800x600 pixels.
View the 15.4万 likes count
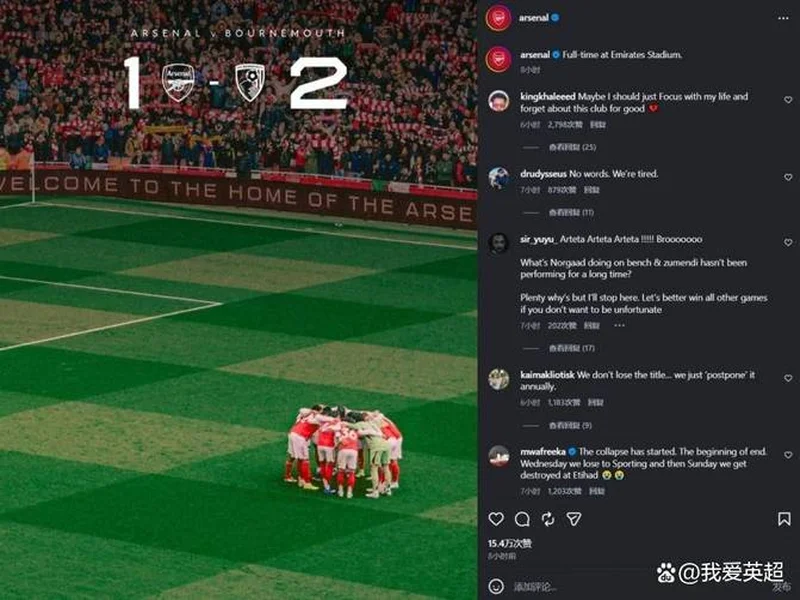510,543
